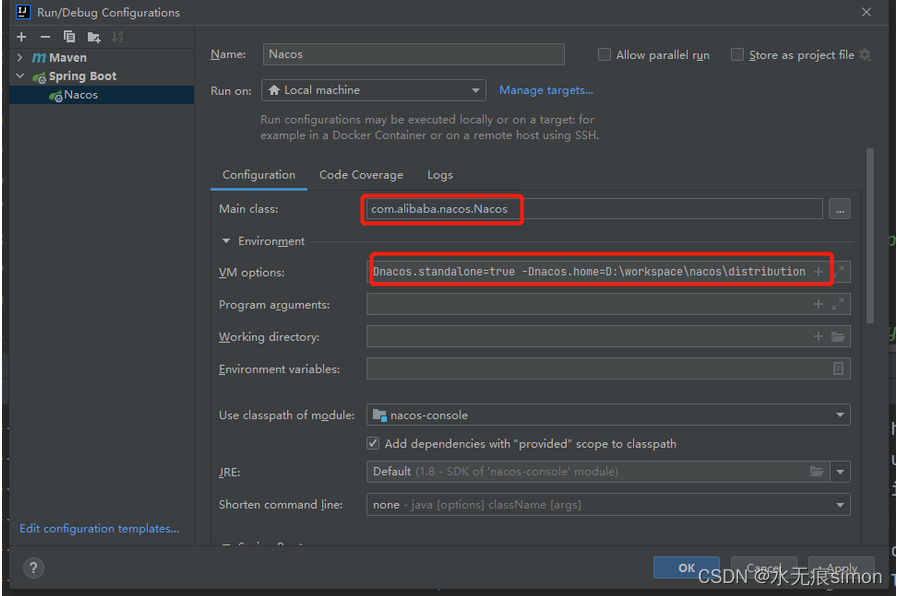Collapse the Spring Boot tree node
This screenshot has width=898, height=596.
click(20, 76)
